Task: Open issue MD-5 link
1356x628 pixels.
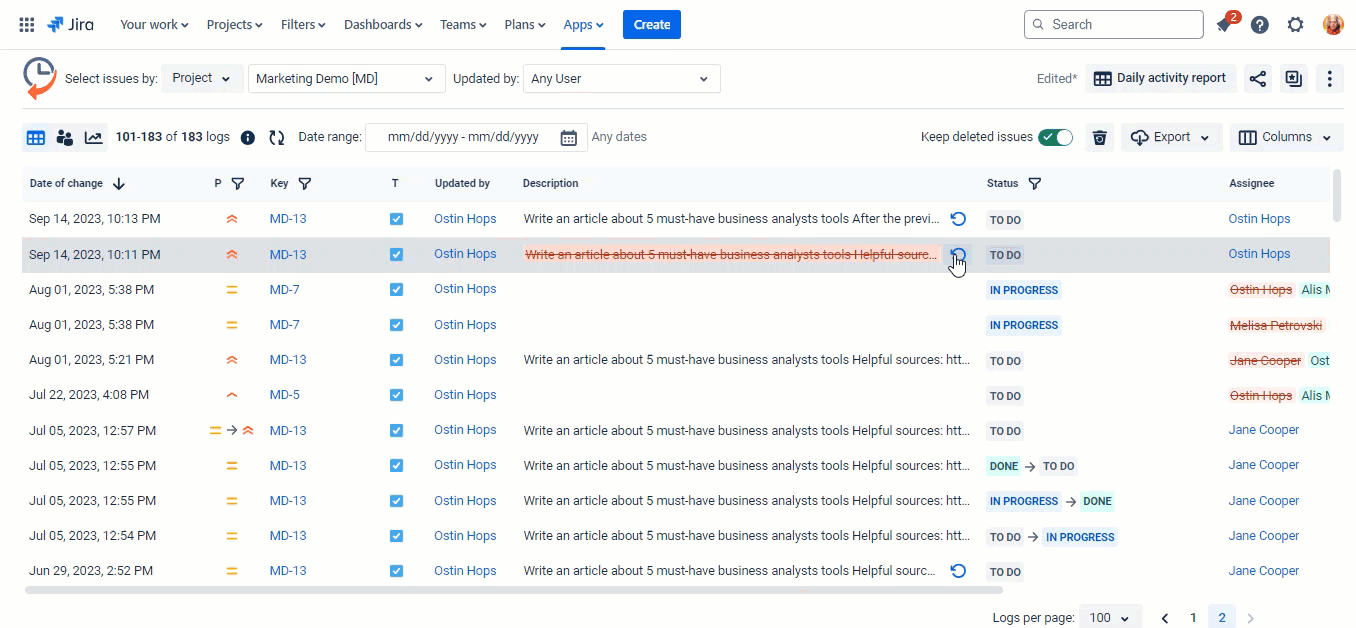Action: tap(284, 395)
